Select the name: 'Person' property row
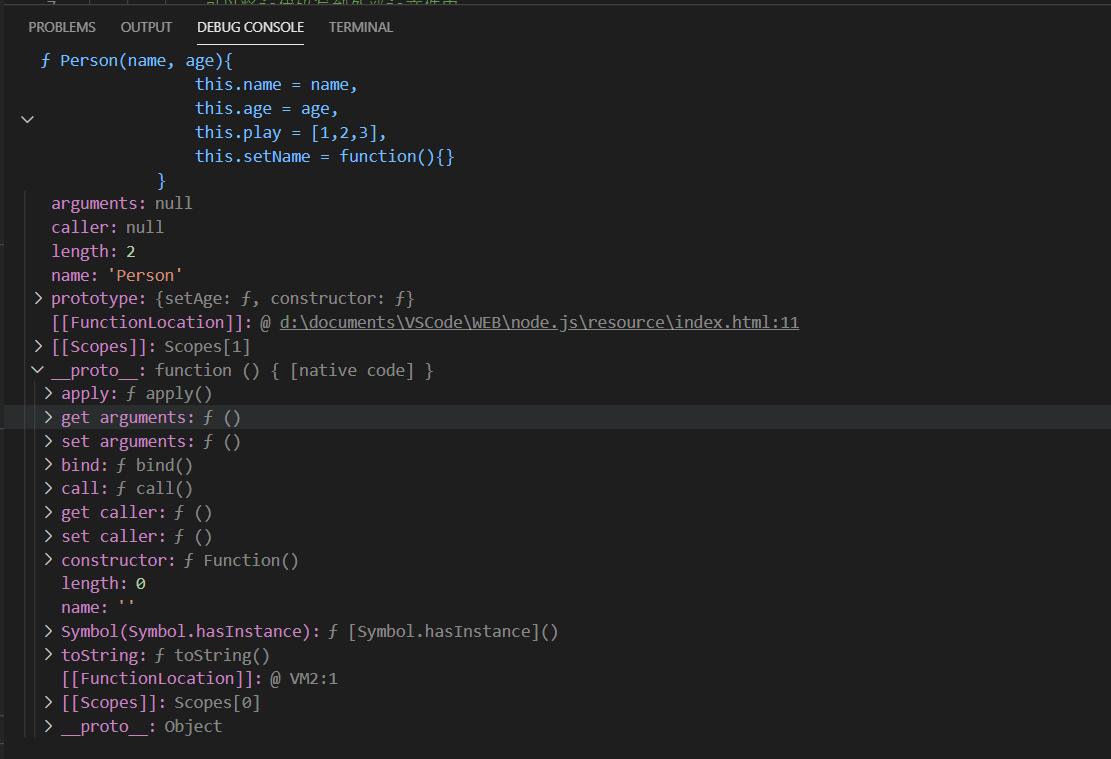Screen dimensions: 1111x759 coord(116,275)
